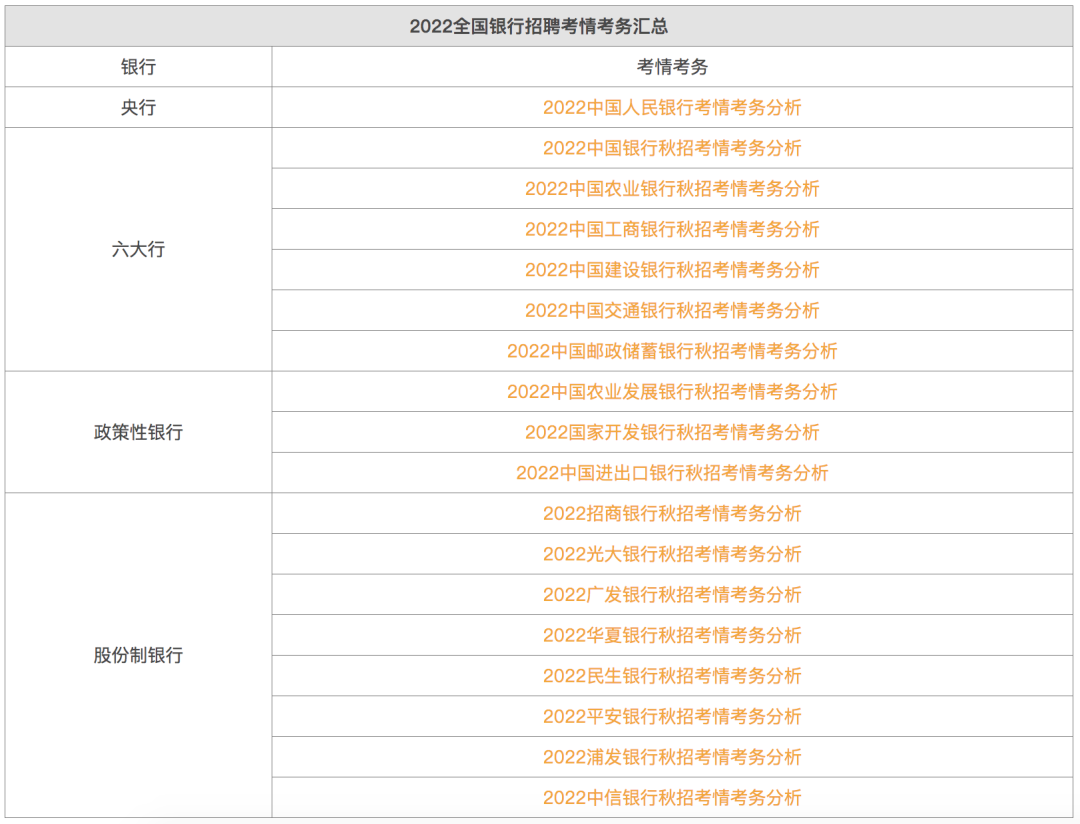Open 2022中国银行秋招考情考务分析 link

pyautogui.click(x=672, y=148)
